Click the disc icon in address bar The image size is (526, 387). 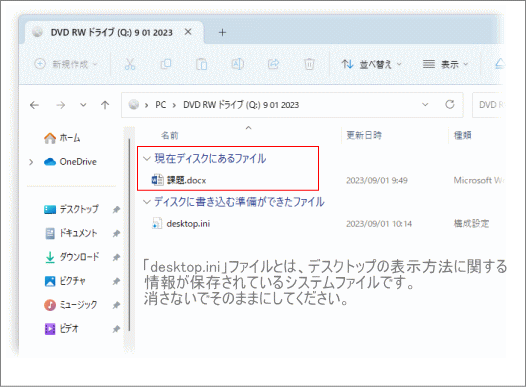pyautogui.click(x=134, y=105)
